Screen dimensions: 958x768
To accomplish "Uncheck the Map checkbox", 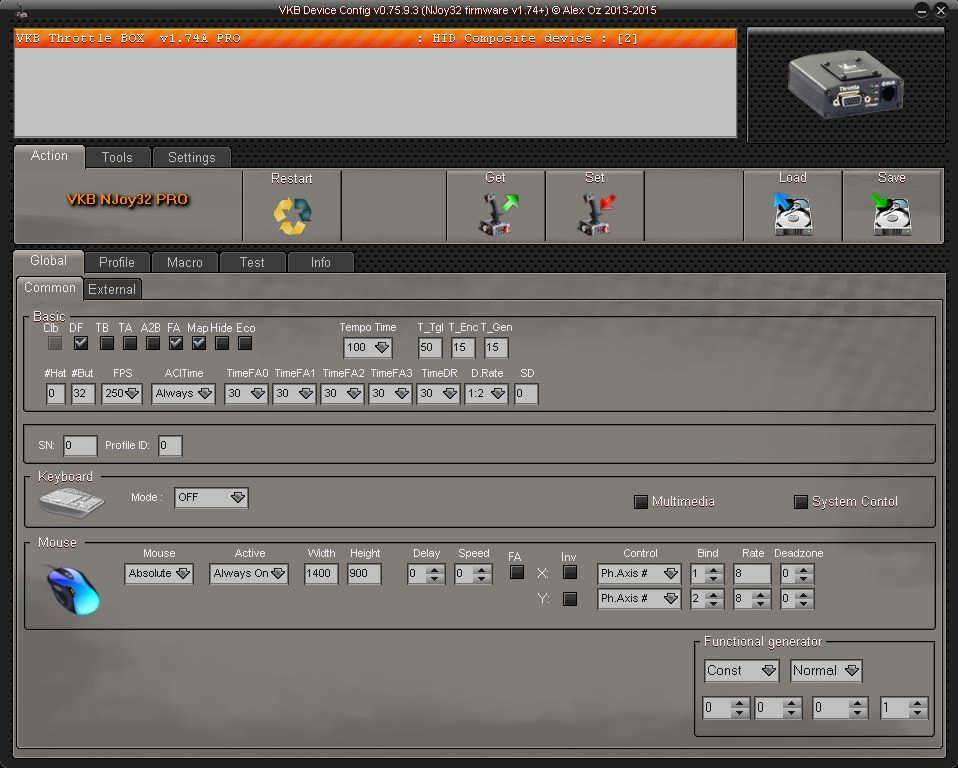I will pyautogui.click(x=199, y=343).
